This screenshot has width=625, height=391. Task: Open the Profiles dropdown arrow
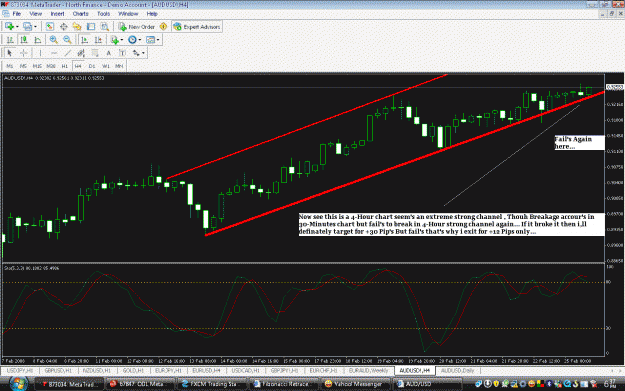pos(35,27)
